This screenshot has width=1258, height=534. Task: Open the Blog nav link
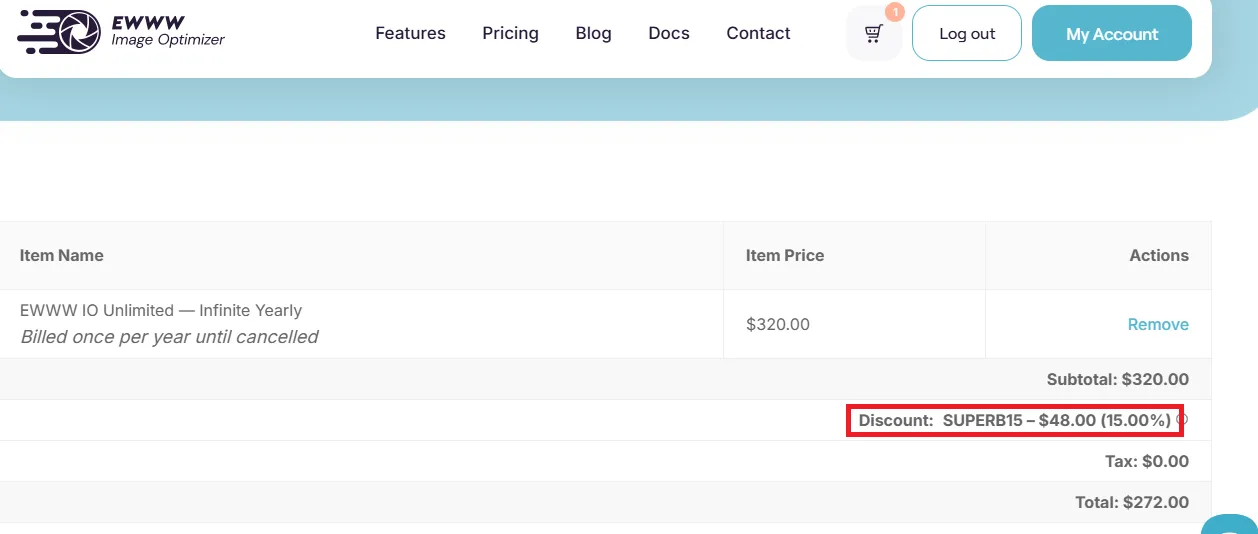593,33
